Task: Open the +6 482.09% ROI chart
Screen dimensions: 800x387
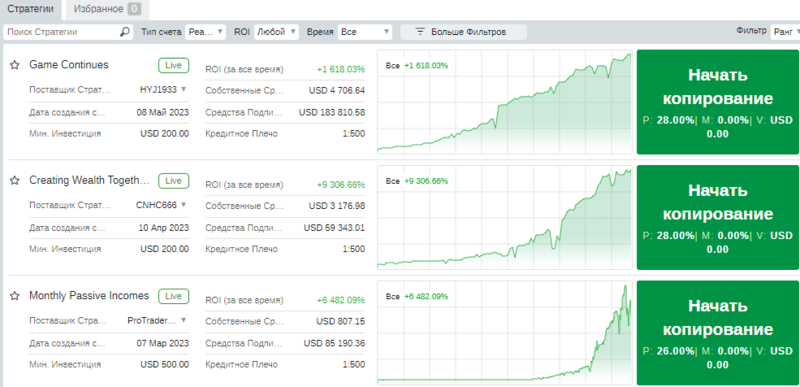Action: (x=505, y=332)
